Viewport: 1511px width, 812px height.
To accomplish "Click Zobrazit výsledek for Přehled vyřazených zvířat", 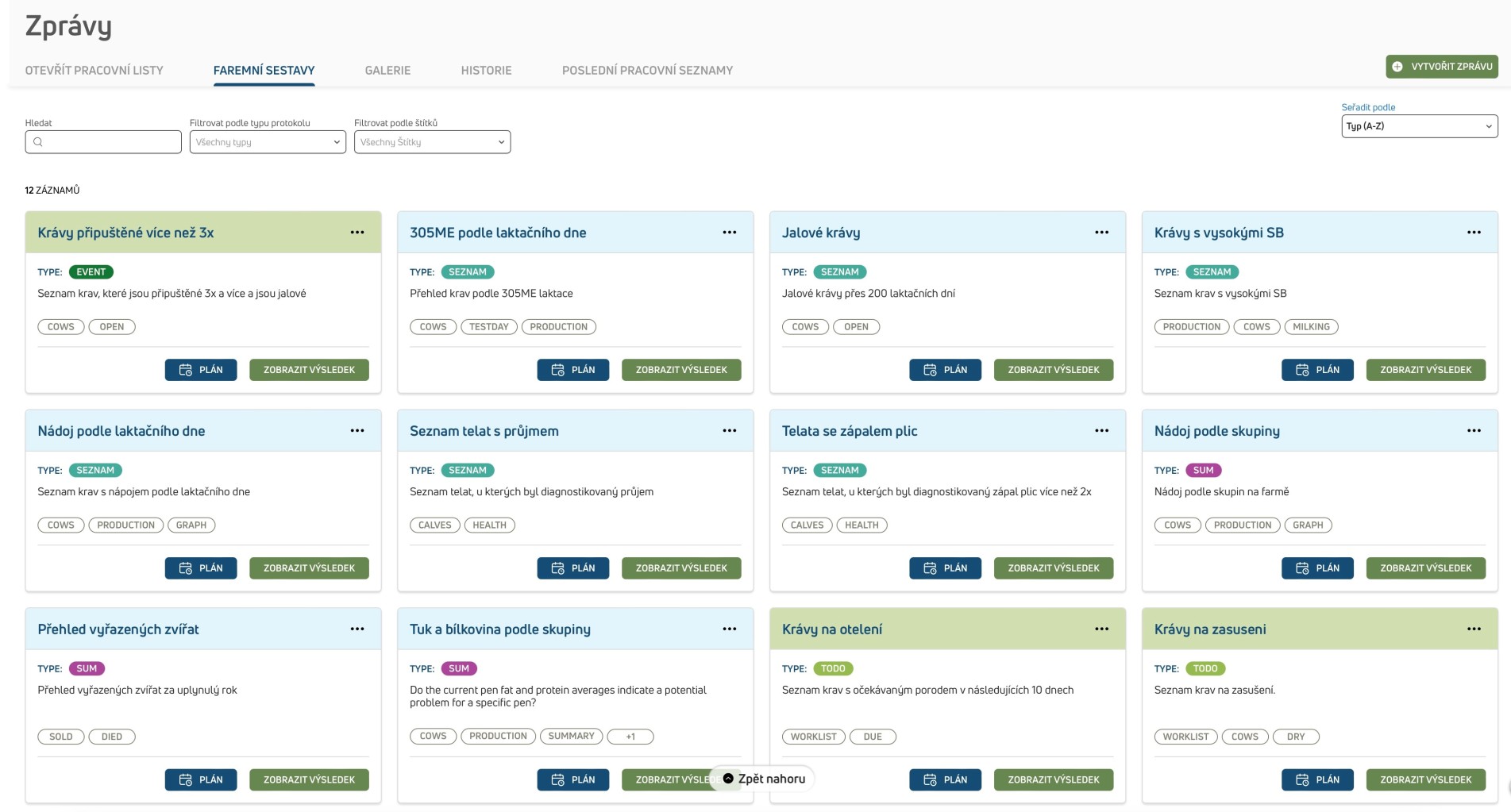I will tap(309, 780).
